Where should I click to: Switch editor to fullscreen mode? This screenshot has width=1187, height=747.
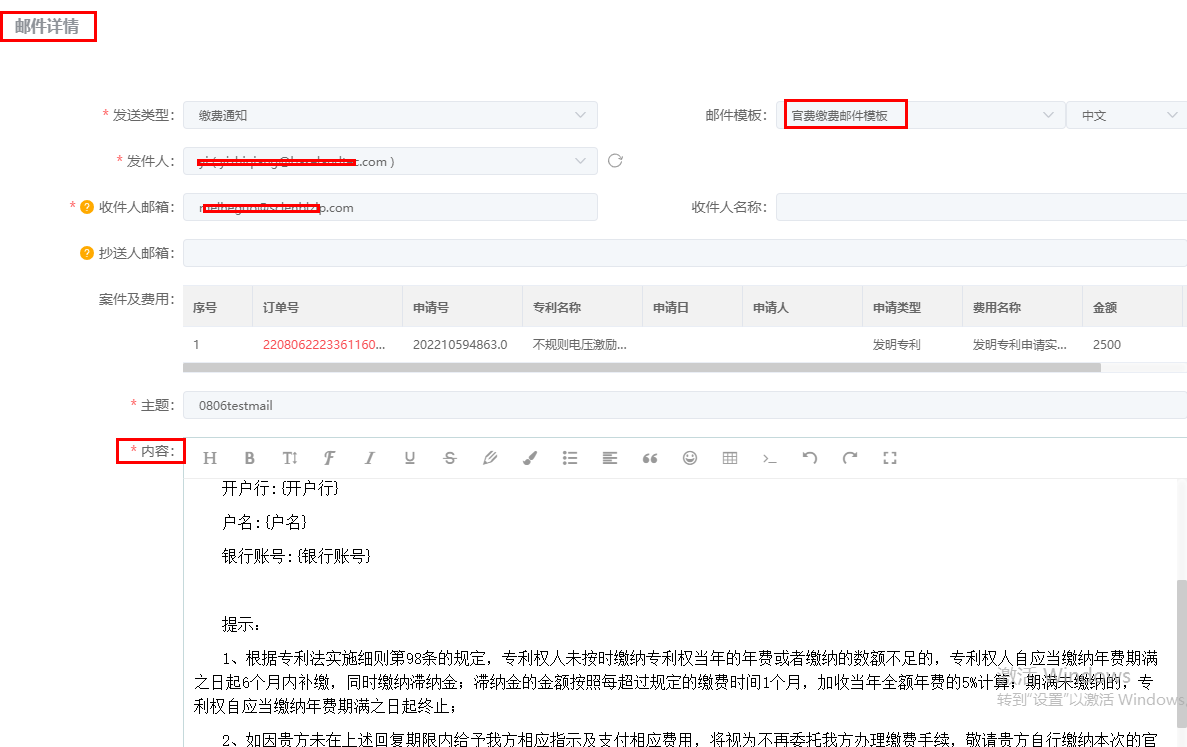(x=890, y=458)
